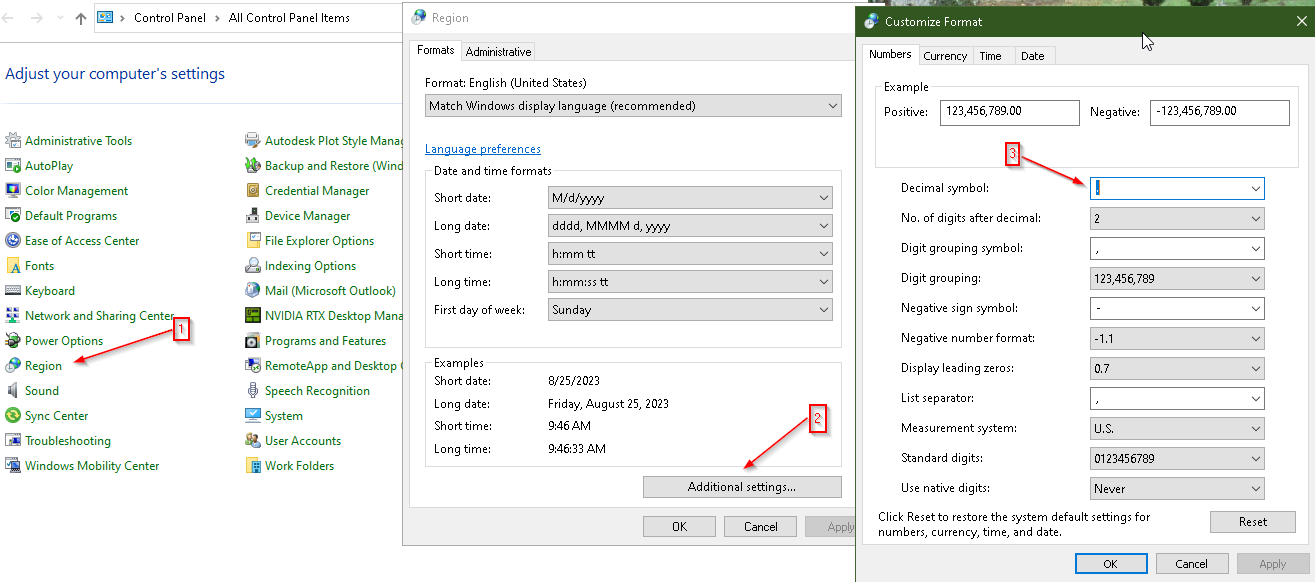
Task: Switch to the Administrative tab
Action: (498, 52)
